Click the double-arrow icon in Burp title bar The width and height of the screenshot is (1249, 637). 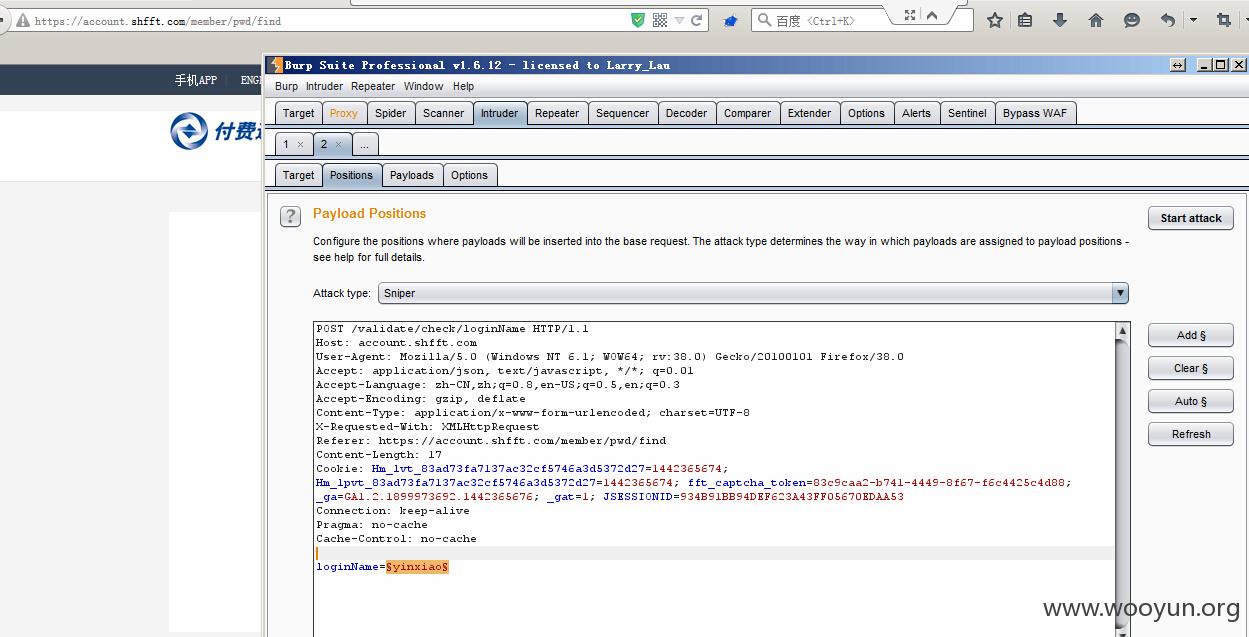pos(1178,65)
